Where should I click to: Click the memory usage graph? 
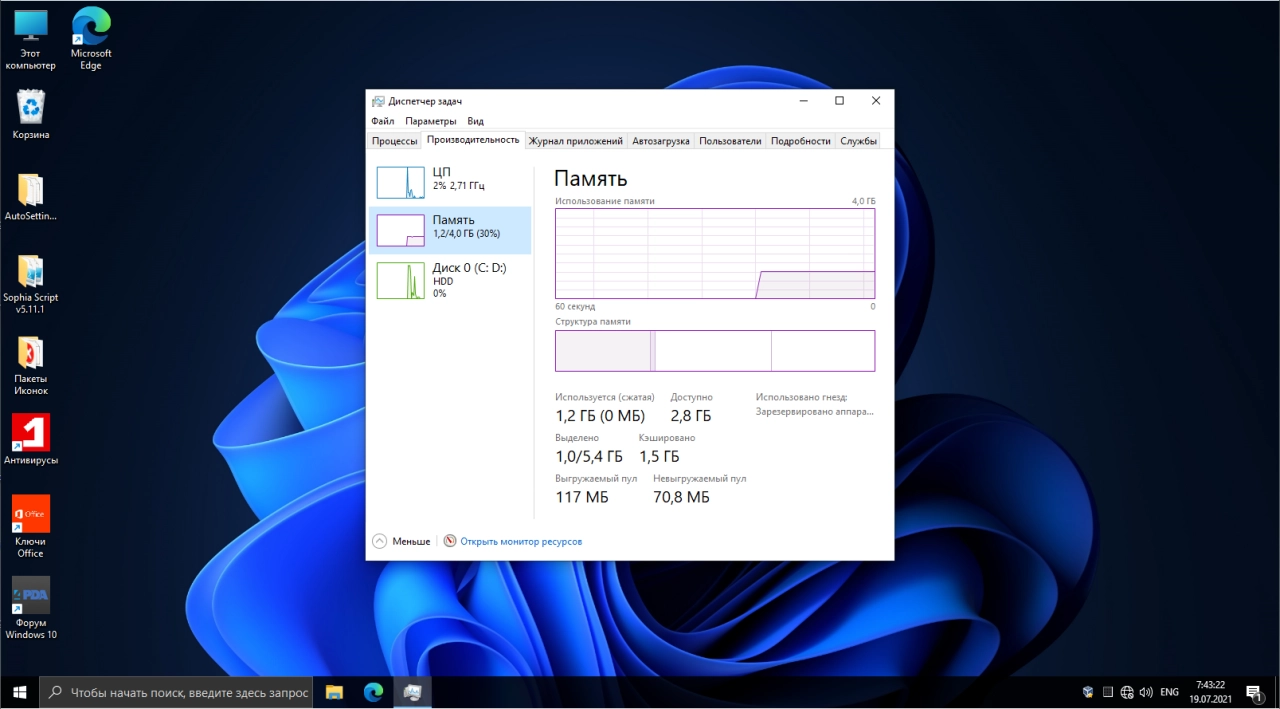[x=715, y=253]
